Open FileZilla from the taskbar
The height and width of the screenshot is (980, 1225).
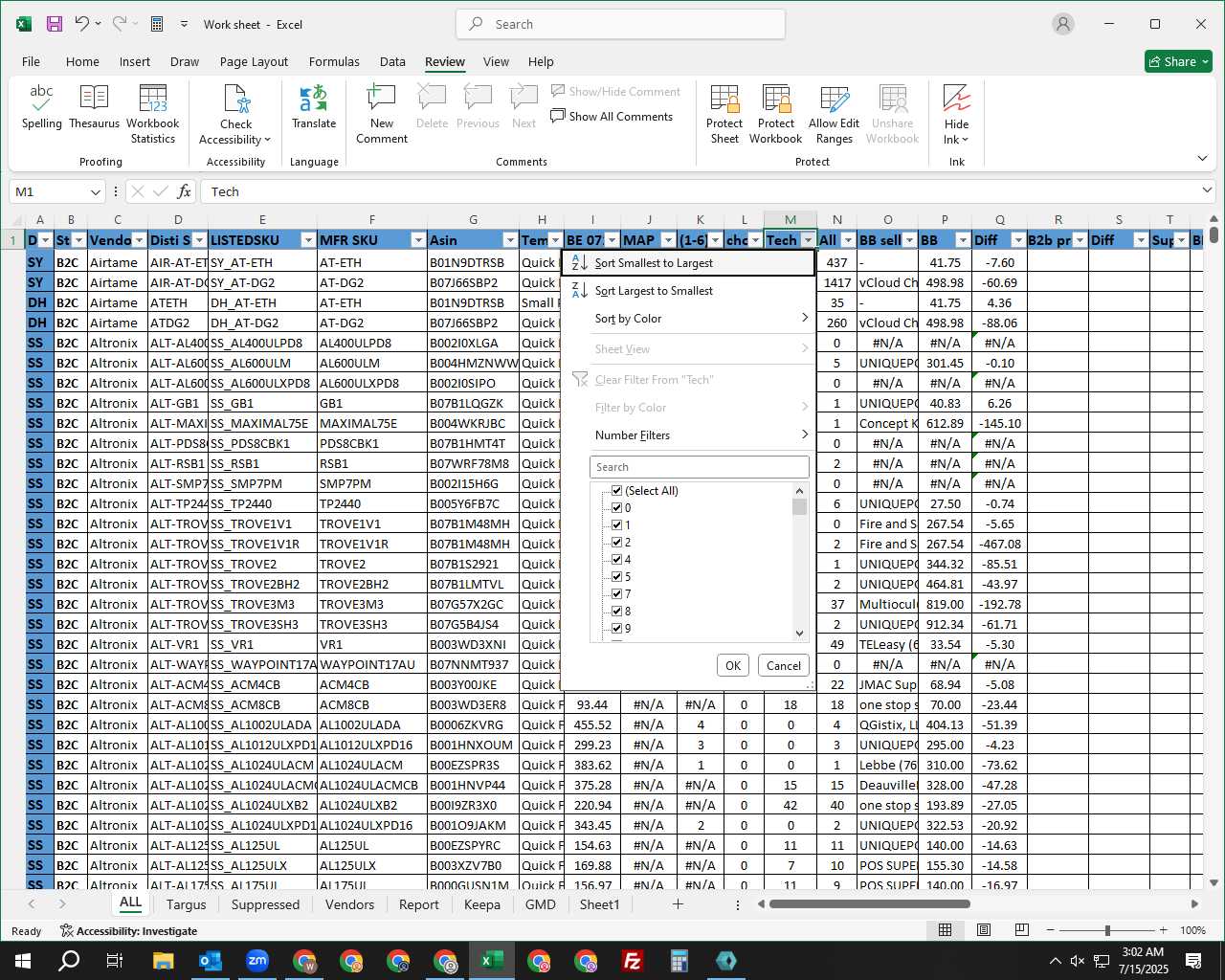632,961
